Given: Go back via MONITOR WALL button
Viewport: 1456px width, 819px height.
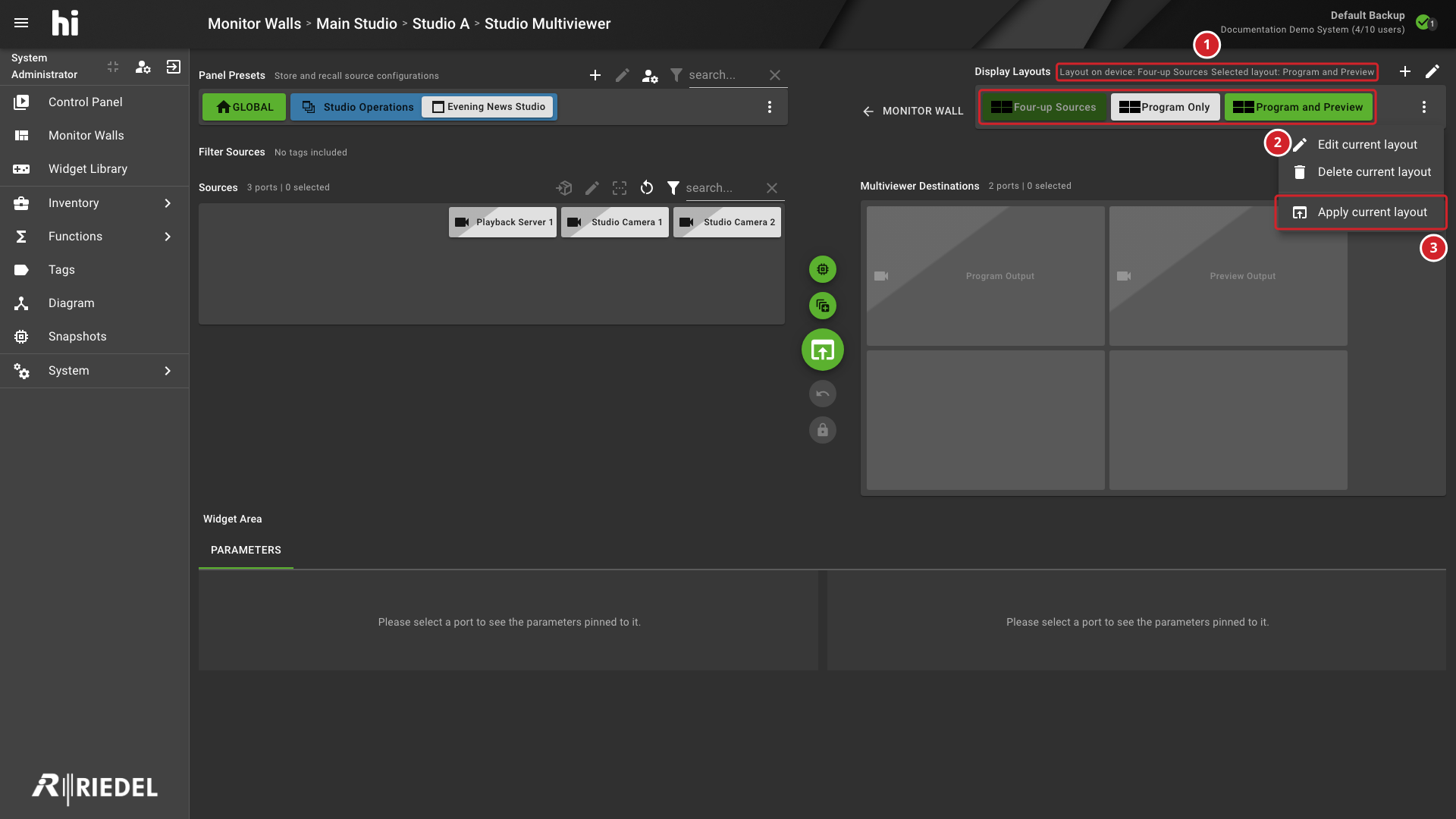Looking at the screenshot, I should [912, 111].
